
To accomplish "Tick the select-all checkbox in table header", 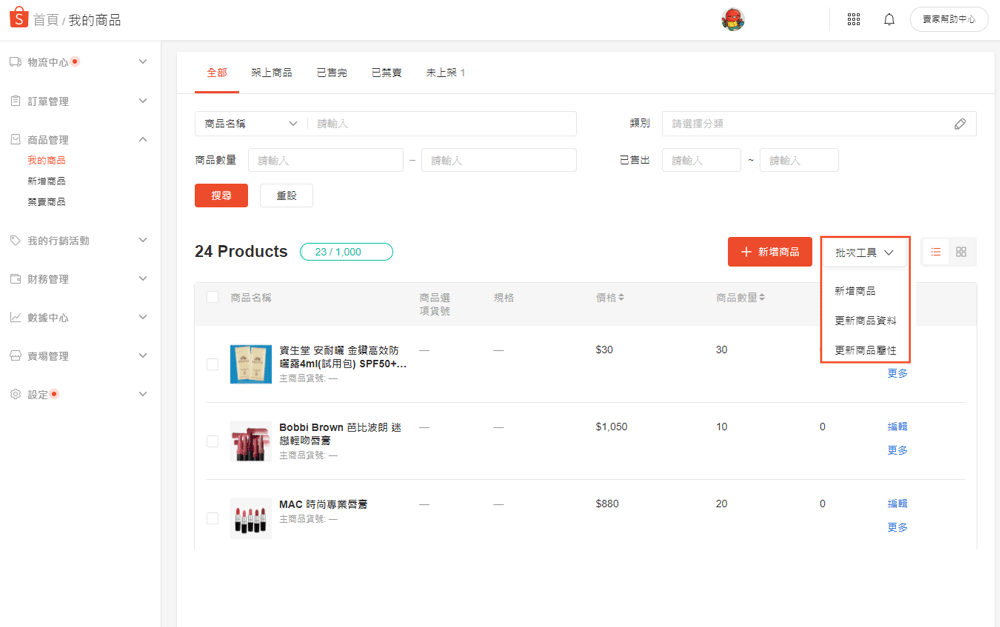I will 212,297.
